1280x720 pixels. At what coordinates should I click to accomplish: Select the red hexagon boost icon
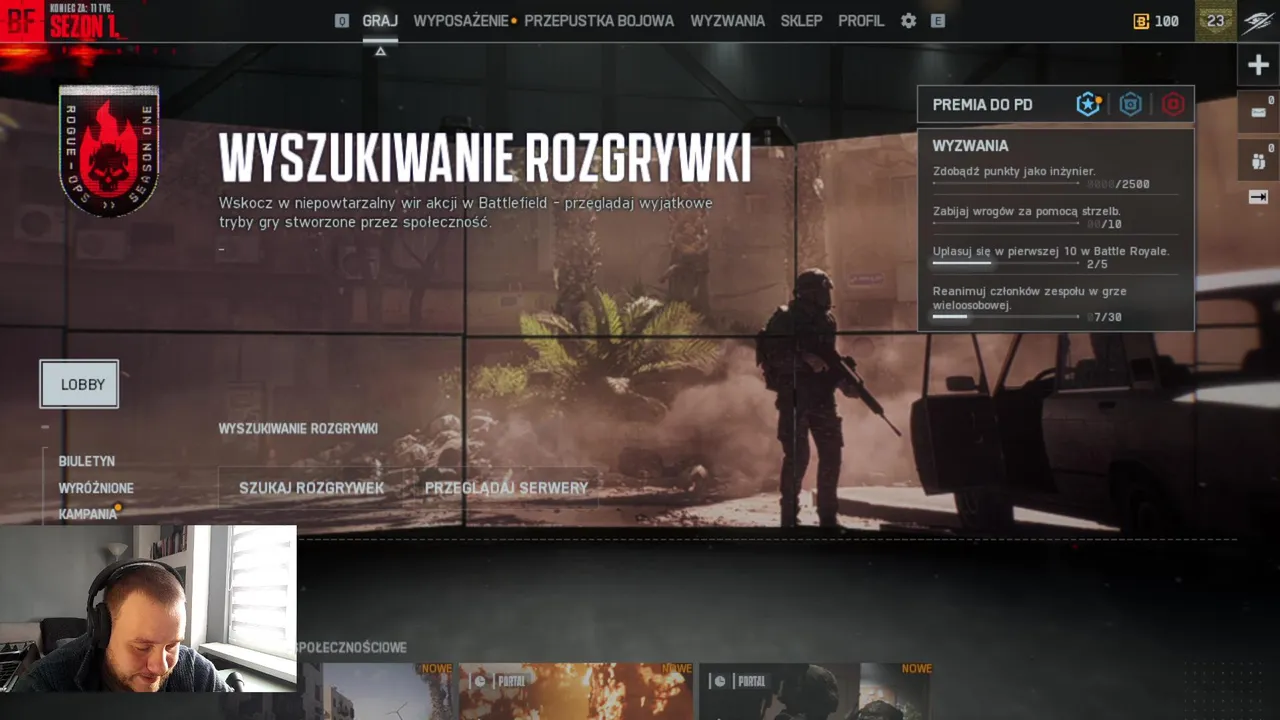click(1173, 104)
